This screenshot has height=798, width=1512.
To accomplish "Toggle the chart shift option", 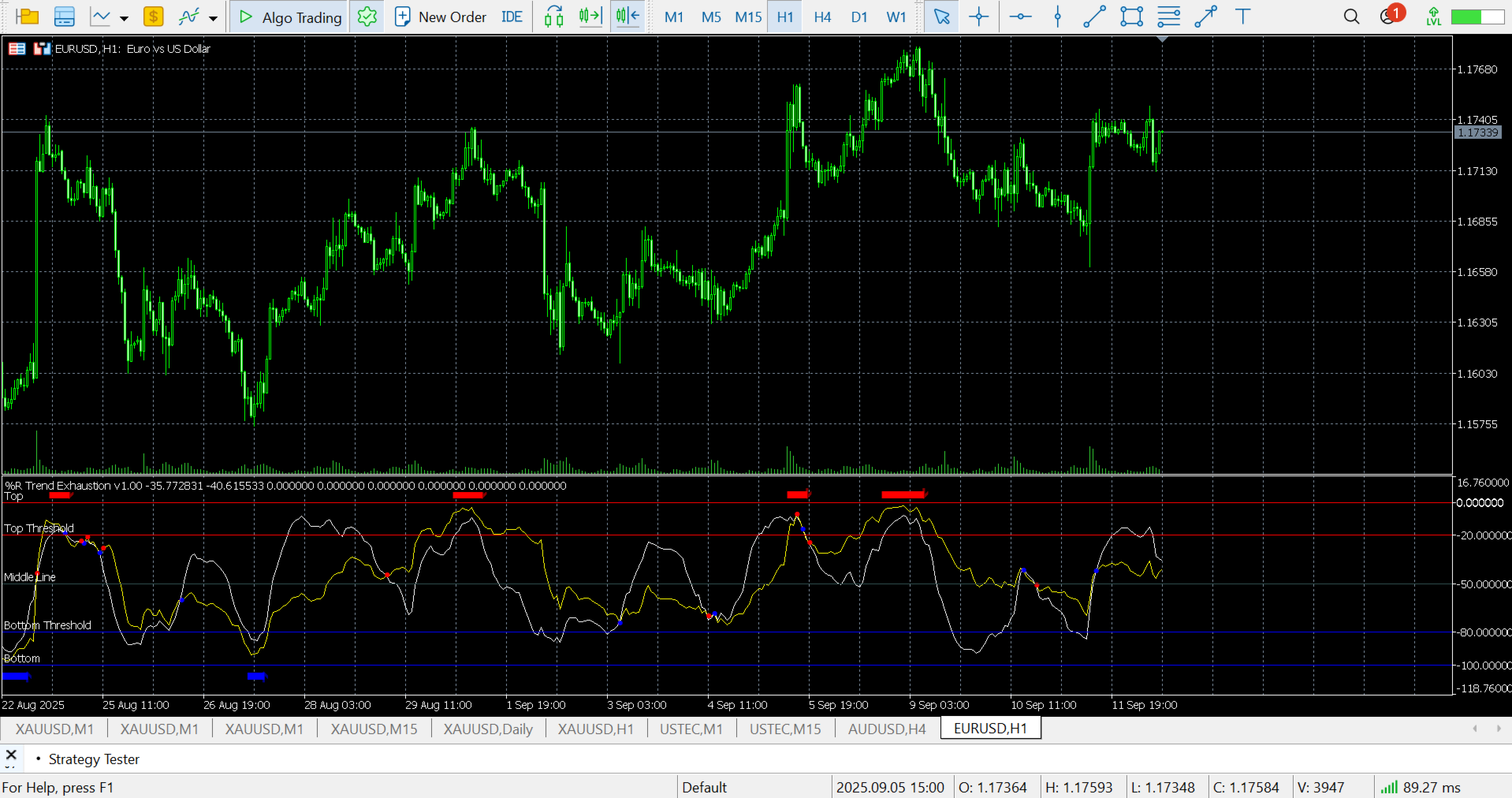I will tap(628, 17).
